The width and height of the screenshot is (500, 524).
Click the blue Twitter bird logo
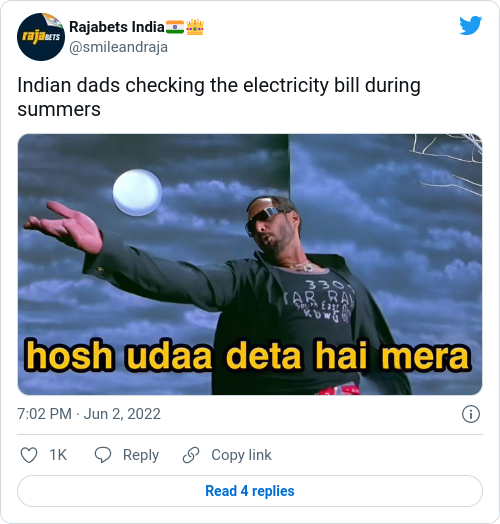(470, 25)
